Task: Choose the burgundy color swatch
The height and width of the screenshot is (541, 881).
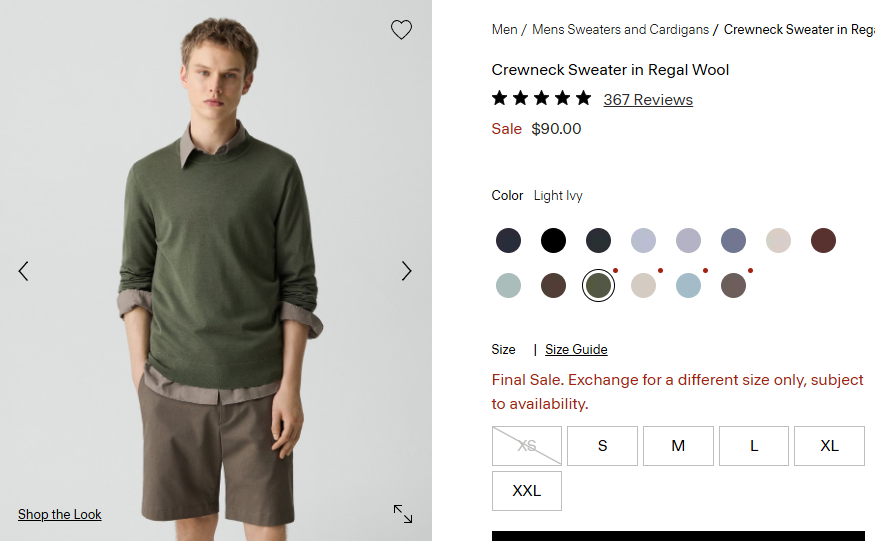Action: pyautogui.click(x=823, y=240)
